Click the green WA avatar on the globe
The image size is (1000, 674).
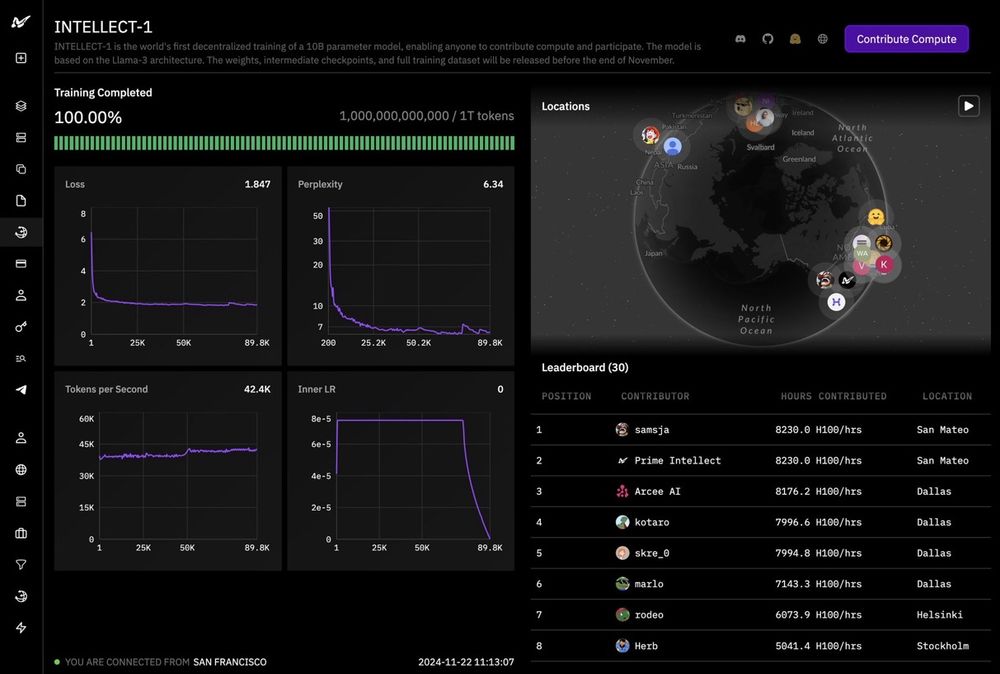862,253
